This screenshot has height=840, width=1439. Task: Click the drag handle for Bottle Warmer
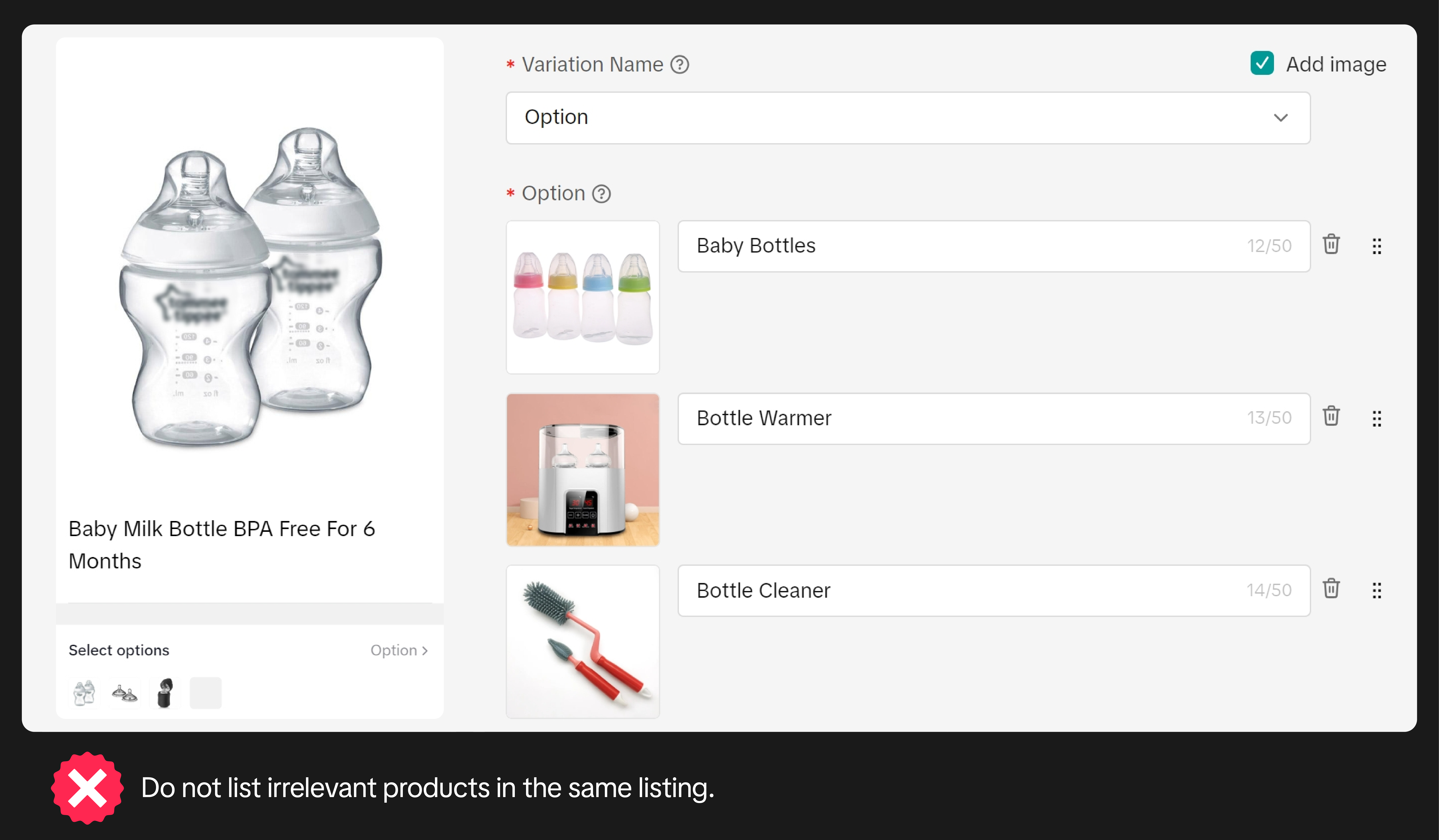[1377, 419]
